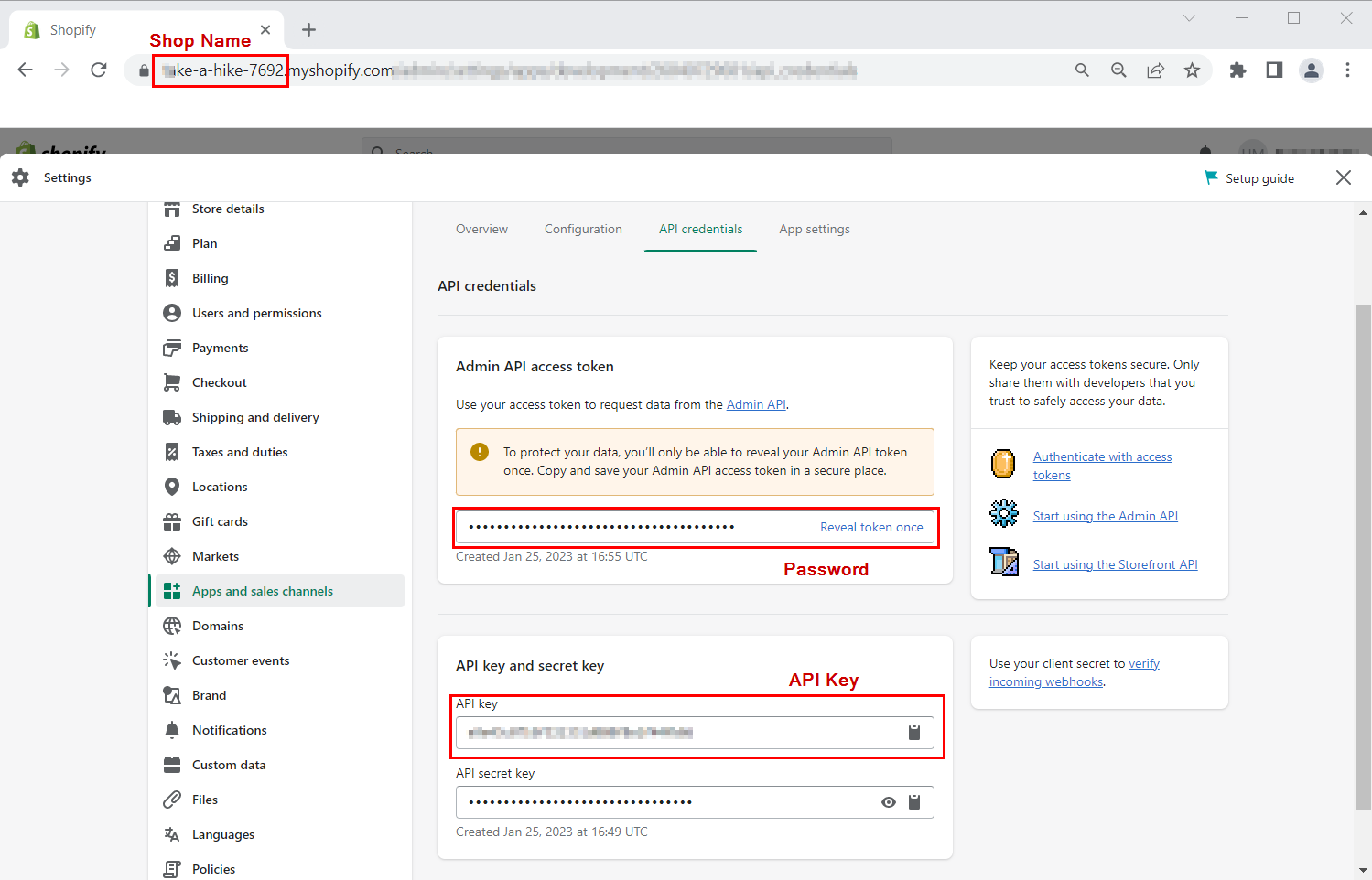Image resolution: width=1372 pixels, height=880 pixels.
Task: Follow the Admin API link
Action: coord(756,404)
